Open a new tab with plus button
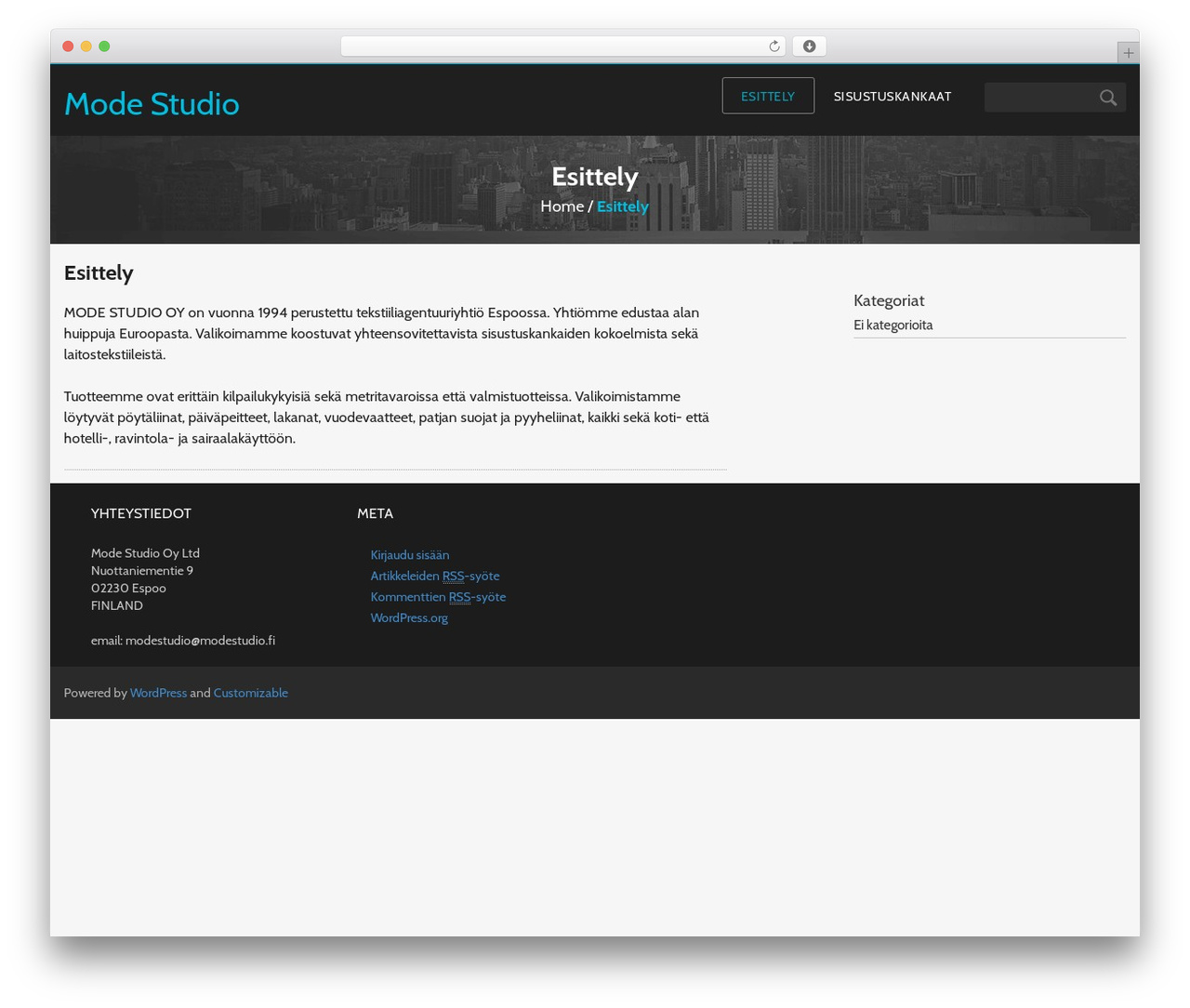 (1128, 53)
